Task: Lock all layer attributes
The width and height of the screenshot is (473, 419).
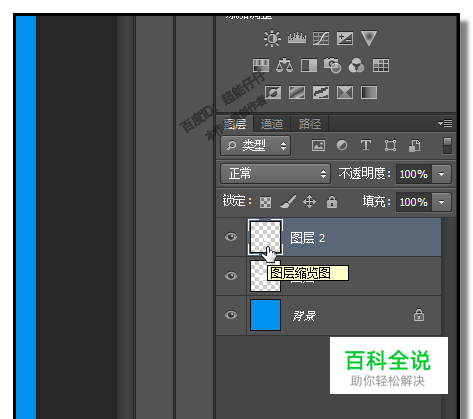Action: click(332, 202)
